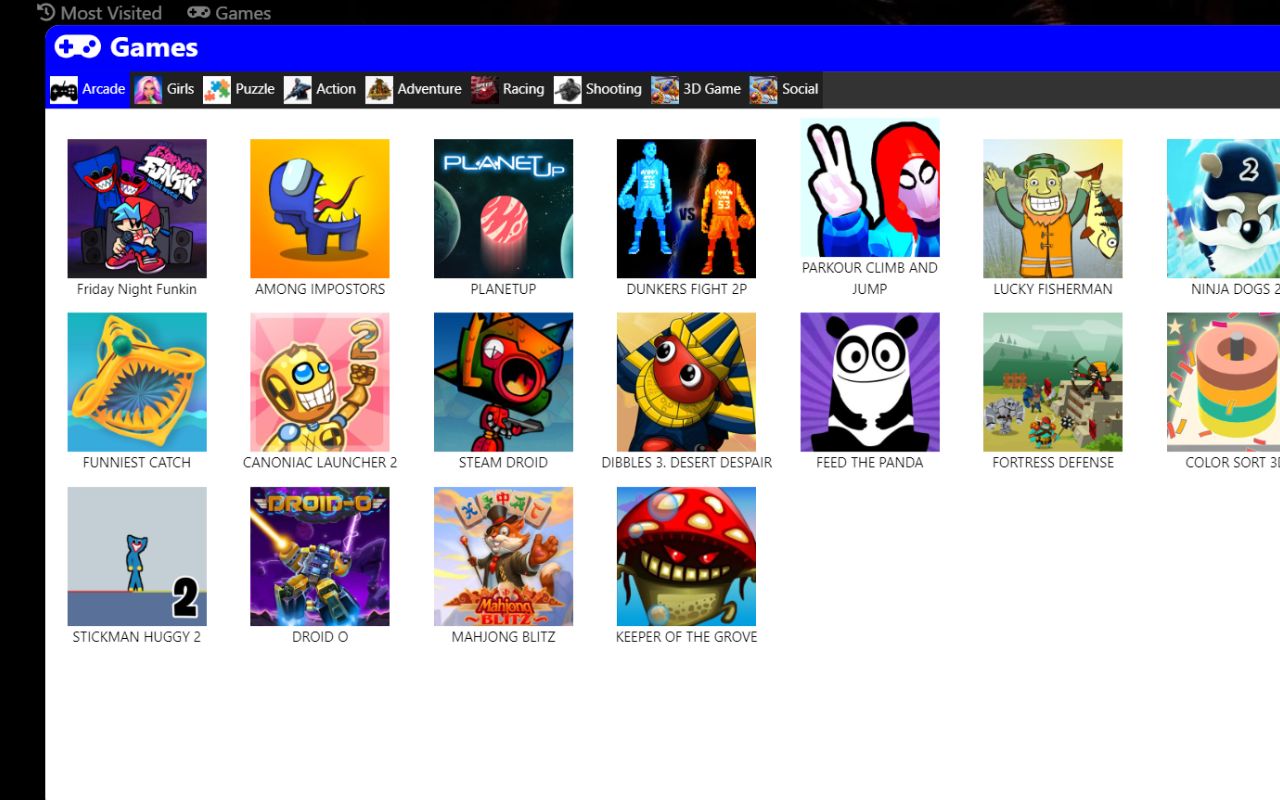Viewport: 1280px width, 800px height.
Task: Select Feed the Panda game icon
Action: (870, 382)
